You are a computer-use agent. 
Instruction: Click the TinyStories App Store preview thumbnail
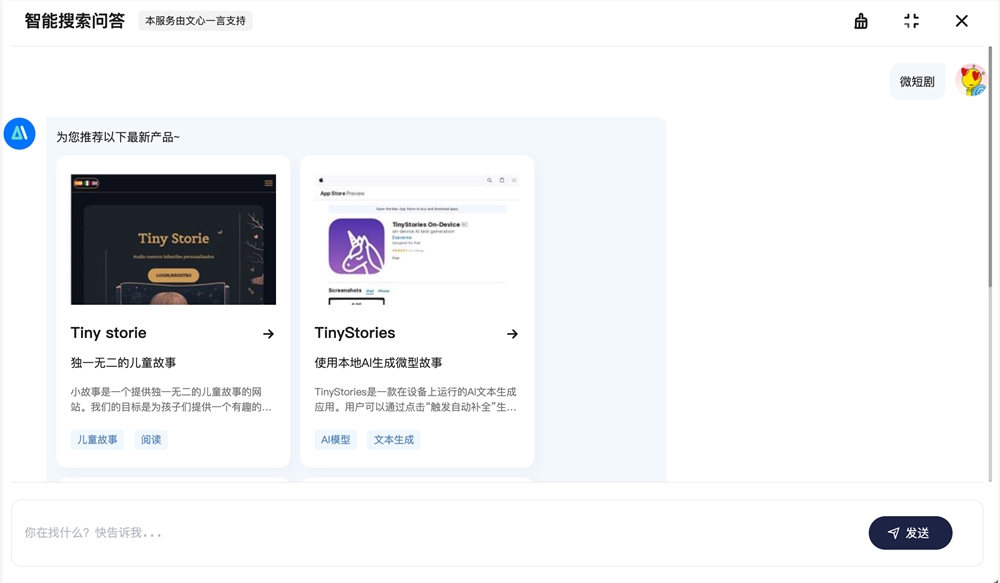(416, 240)
